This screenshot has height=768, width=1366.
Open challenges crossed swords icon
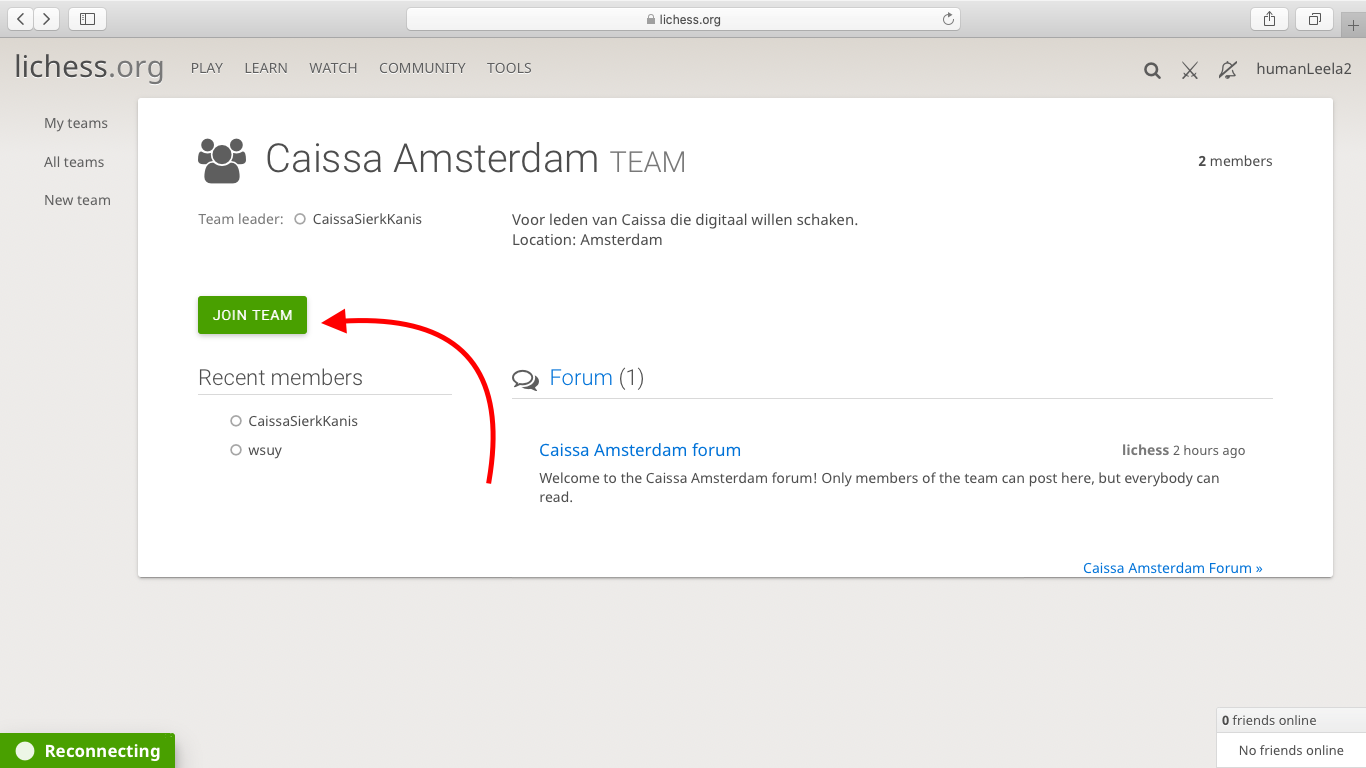coord(1190,70)
